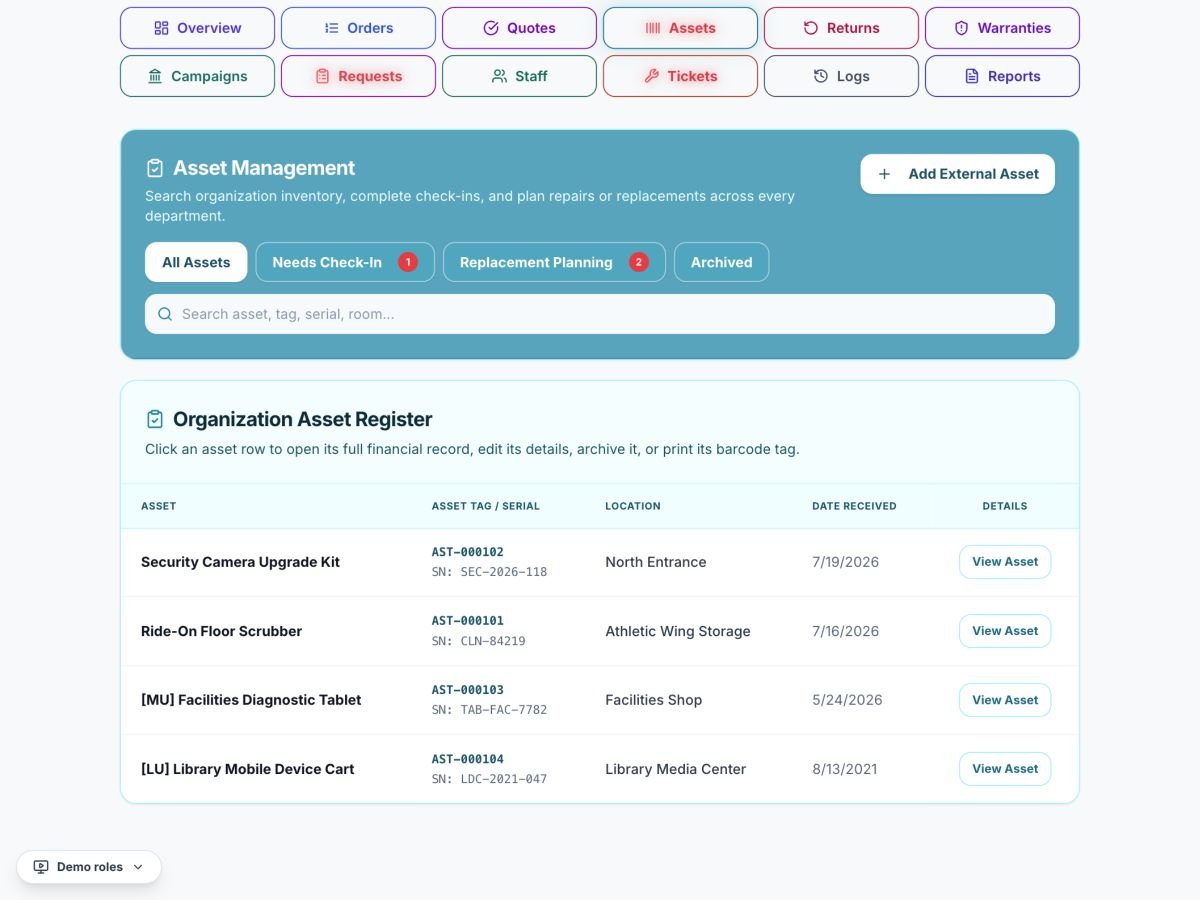Go to the Orders tab label
The width and height of the screenshot is (1200, 900).
point(370,28)
